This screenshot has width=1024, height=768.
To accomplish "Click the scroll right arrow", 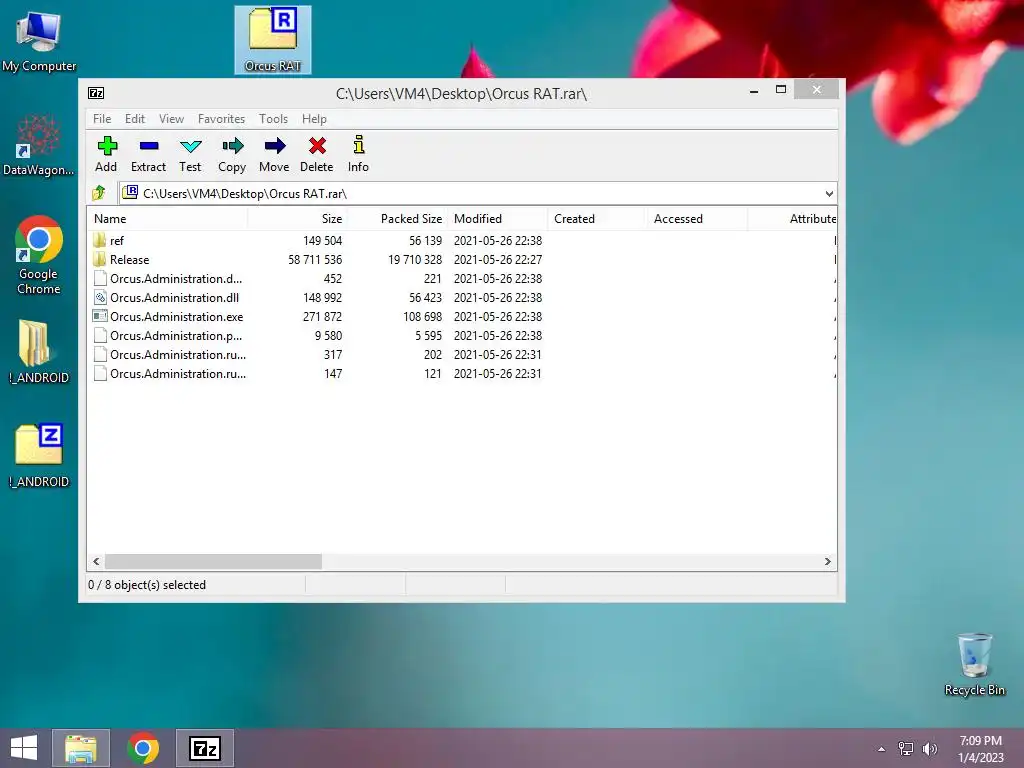I will tap(827, 562).
